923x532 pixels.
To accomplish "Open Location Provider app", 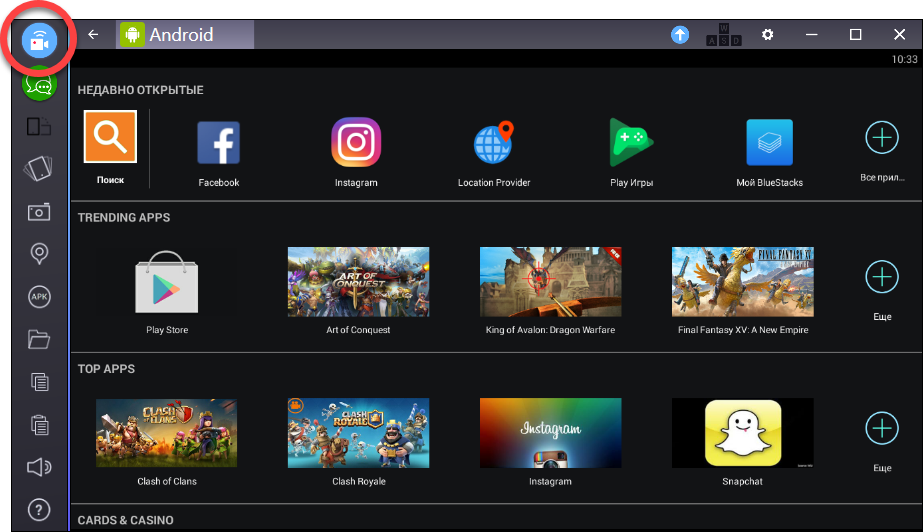I will 494,142.
